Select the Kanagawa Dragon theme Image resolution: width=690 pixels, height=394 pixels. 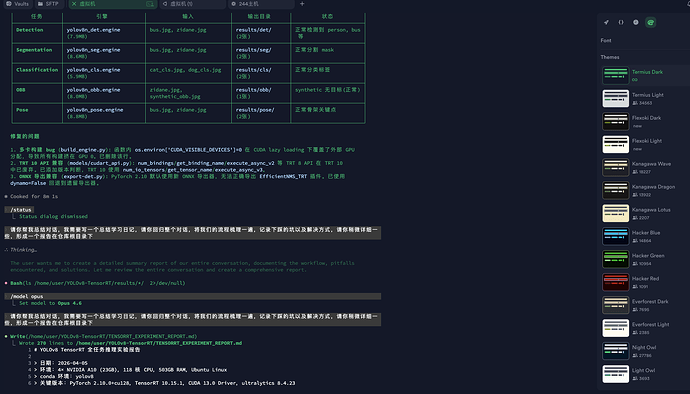pyautogui.click(x=645, y=190)
